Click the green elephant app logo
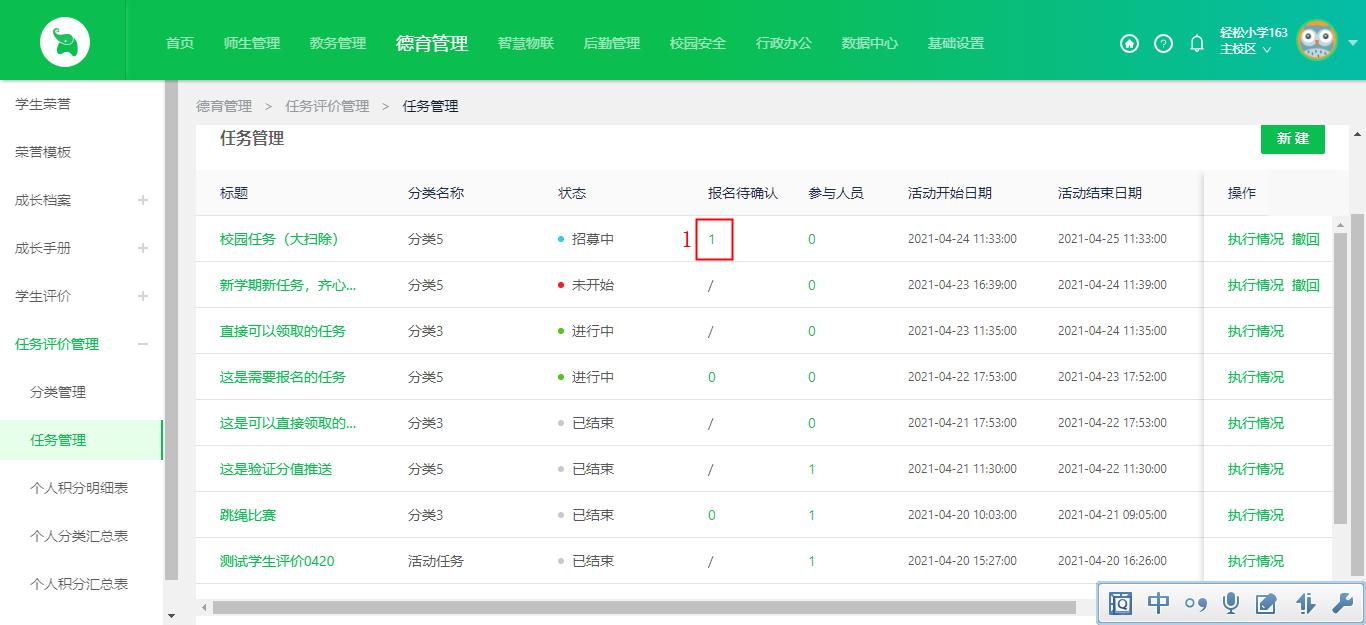The width and height of the screenshot is (1366, 625). pyautogui.click(x=64, y=41)
